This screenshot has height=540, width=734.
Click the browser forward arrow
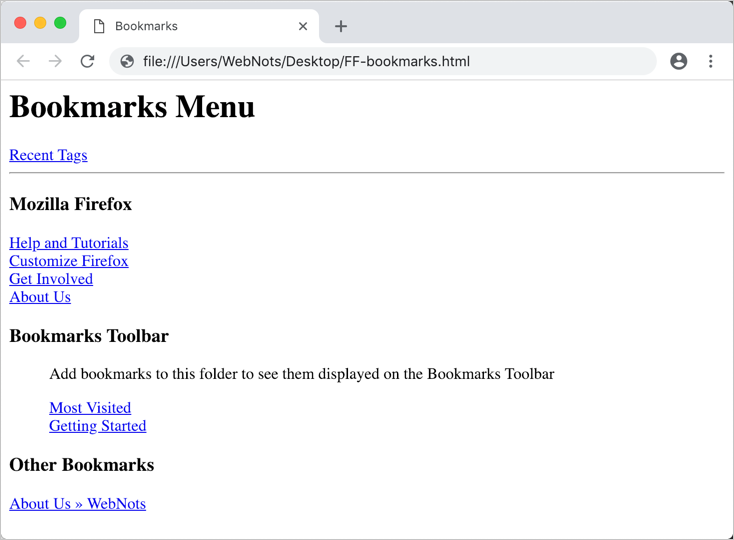point(55,61)
